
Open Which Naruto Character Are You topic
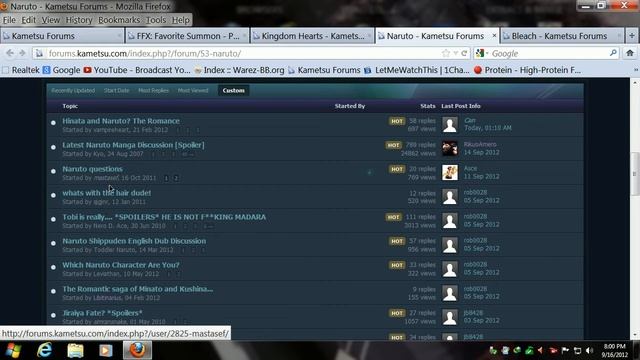(x=120, y=265)
